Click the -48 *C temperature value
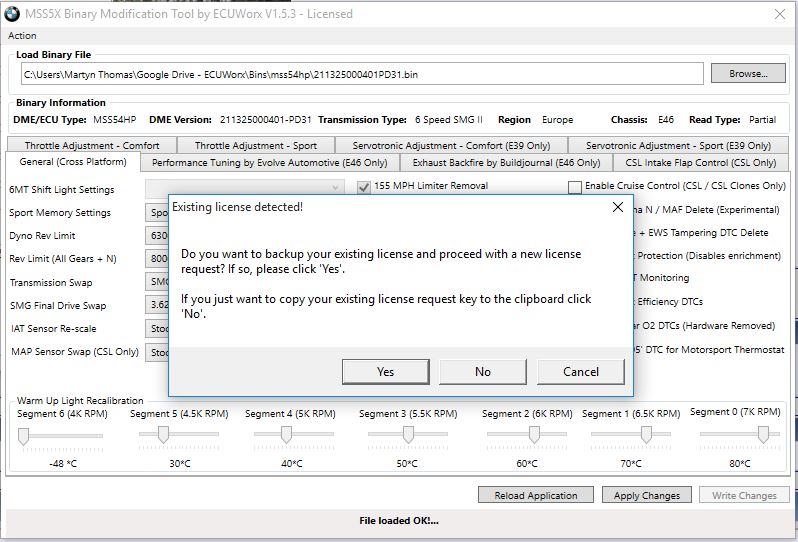Viewport: 798px width, 542px height. tap(63, 464)
